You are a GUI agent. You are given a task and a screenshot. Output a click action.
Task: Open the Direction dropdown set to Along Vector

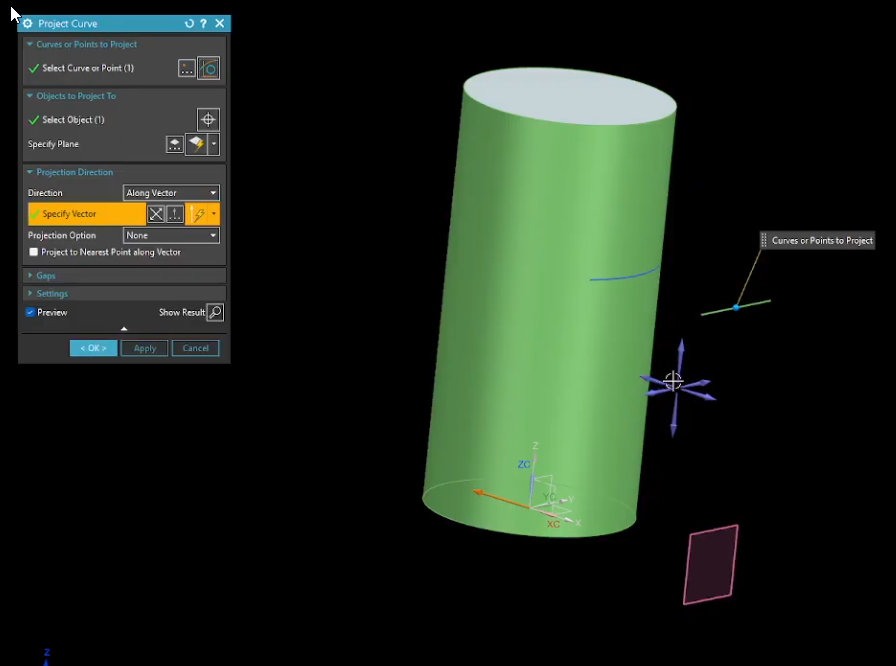click(x=171, y=193)
